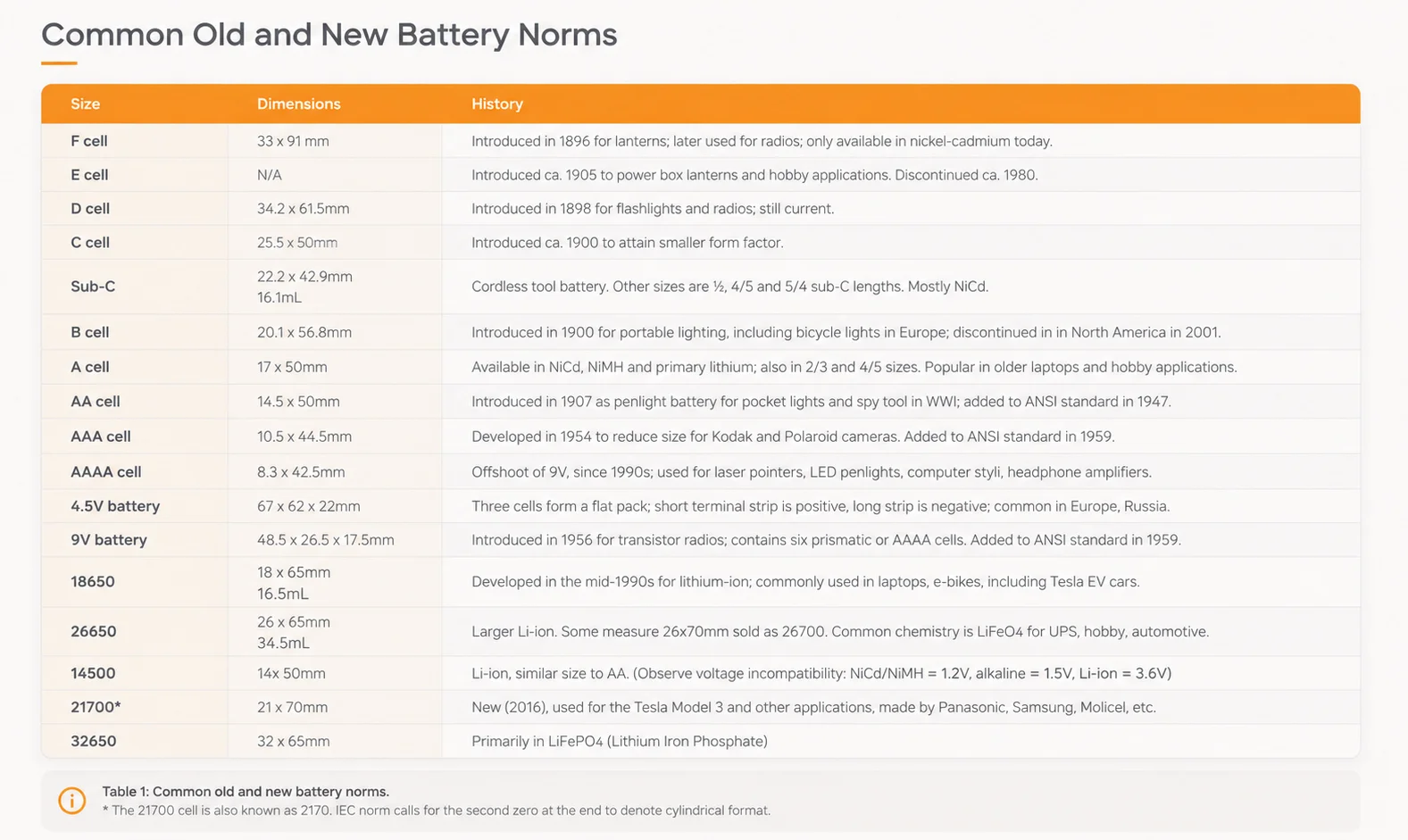The width and height of the screenshot is (1408, 840).
Task: Click the Sub-C size label
Action: pyautogui.click(x=93, y=287)
